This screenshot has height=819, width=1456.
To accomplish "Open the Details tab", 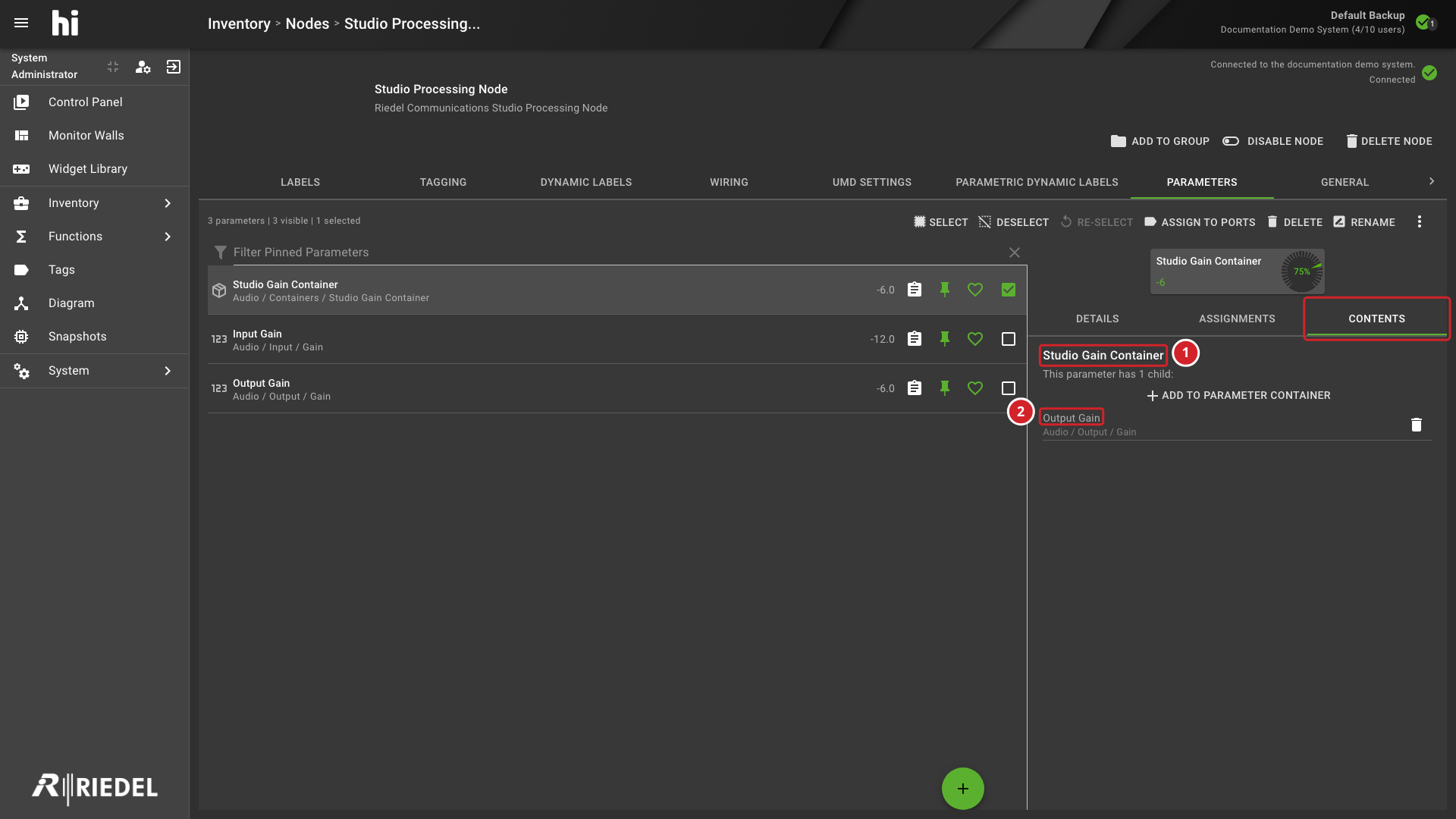I will (x=1097, y=318).
